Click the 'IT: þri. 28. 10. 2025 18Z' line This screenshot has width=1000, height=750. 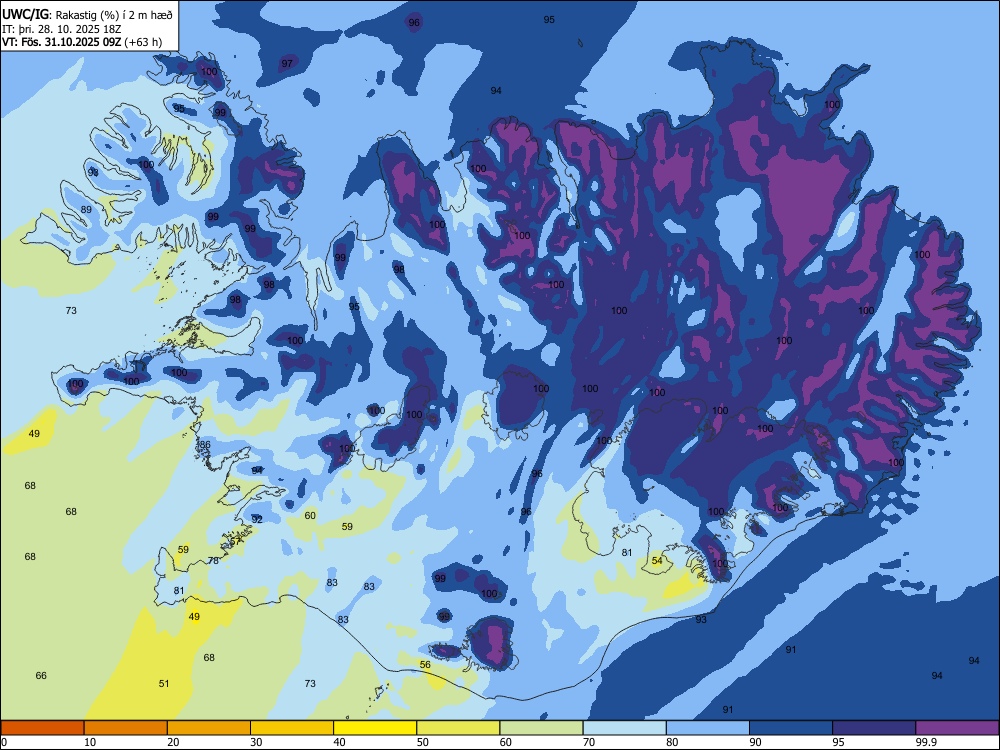click(x=62, y=29)
